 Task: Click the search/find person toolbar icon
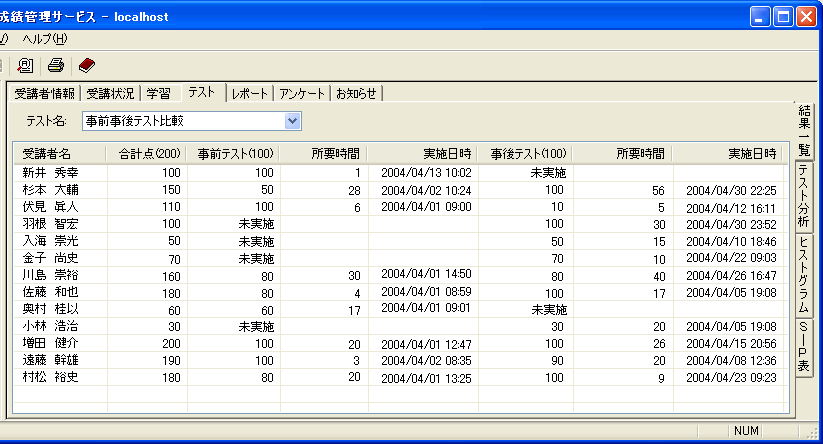[x=25, y=66]
